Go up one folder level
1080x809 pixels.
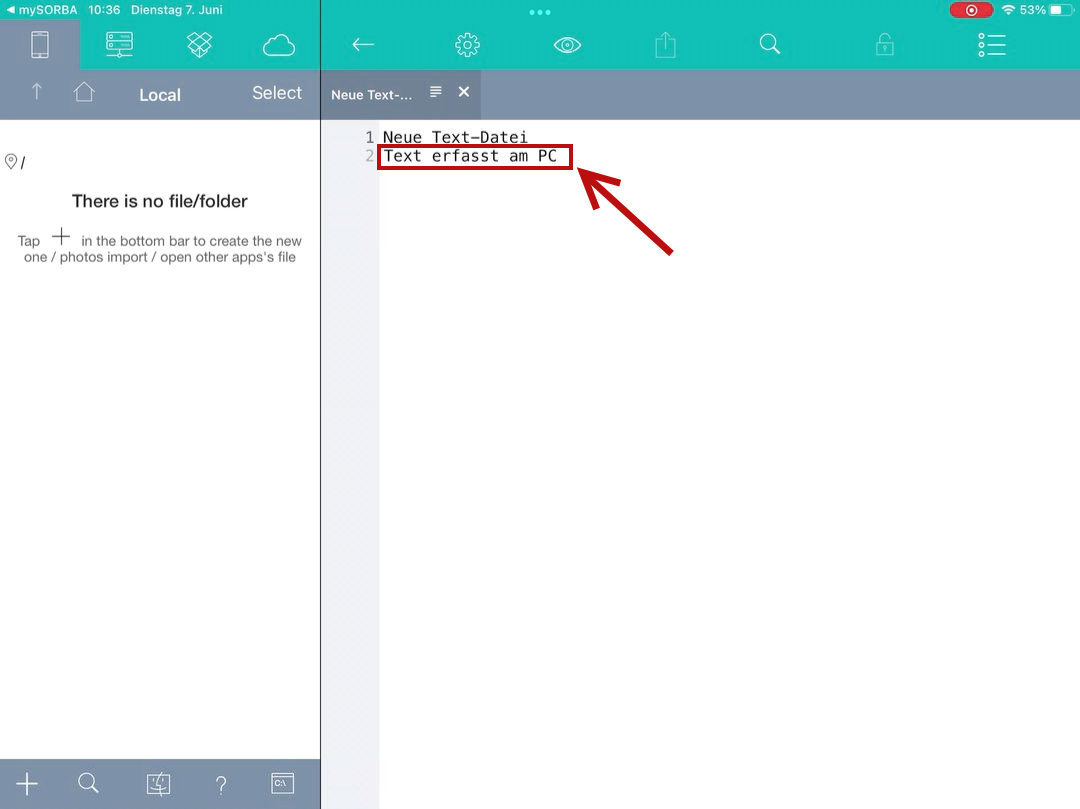[37, 92]
